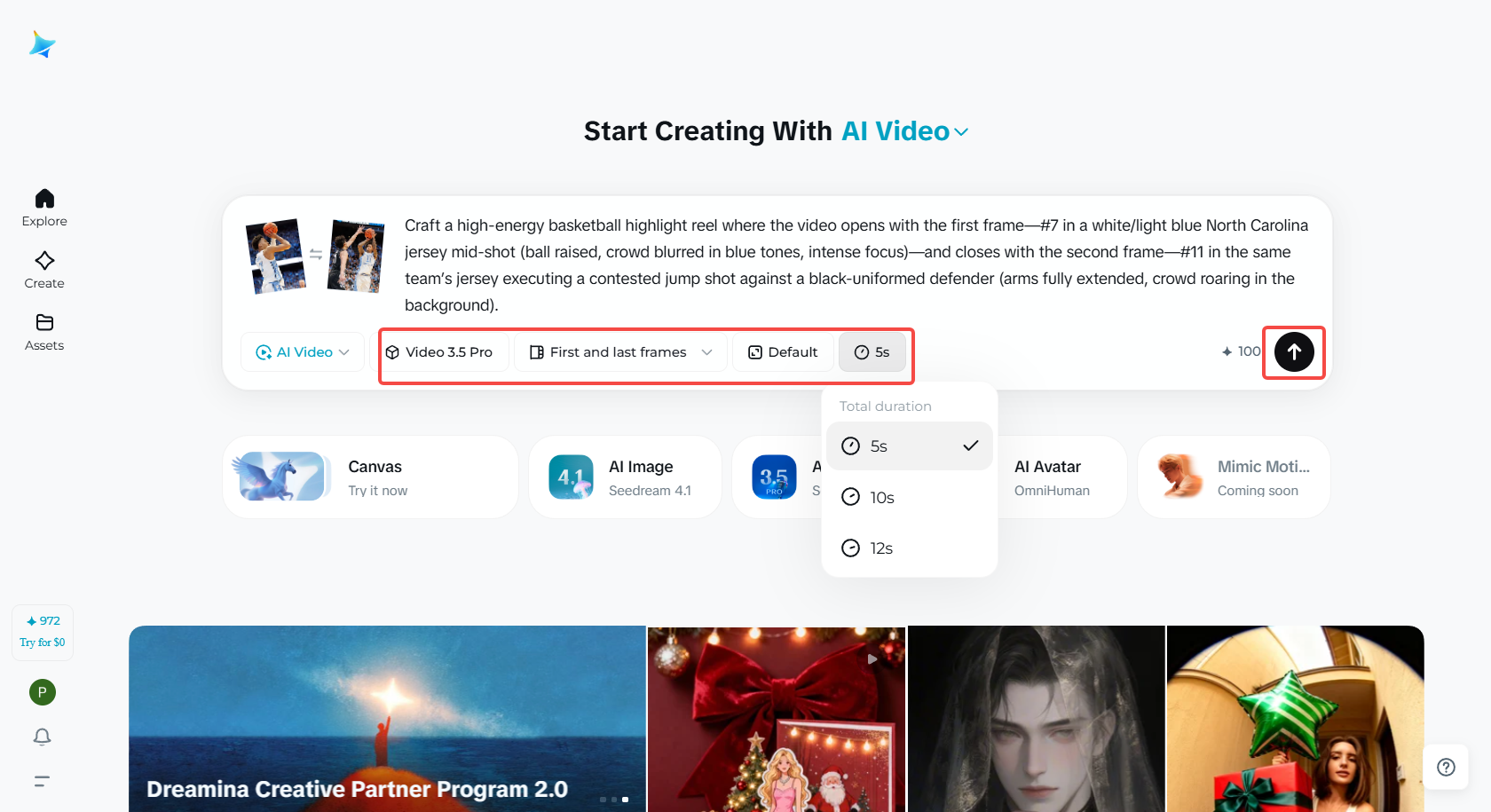
Task: Open the Default aspect ratio selector
Action: coord(783,352)
